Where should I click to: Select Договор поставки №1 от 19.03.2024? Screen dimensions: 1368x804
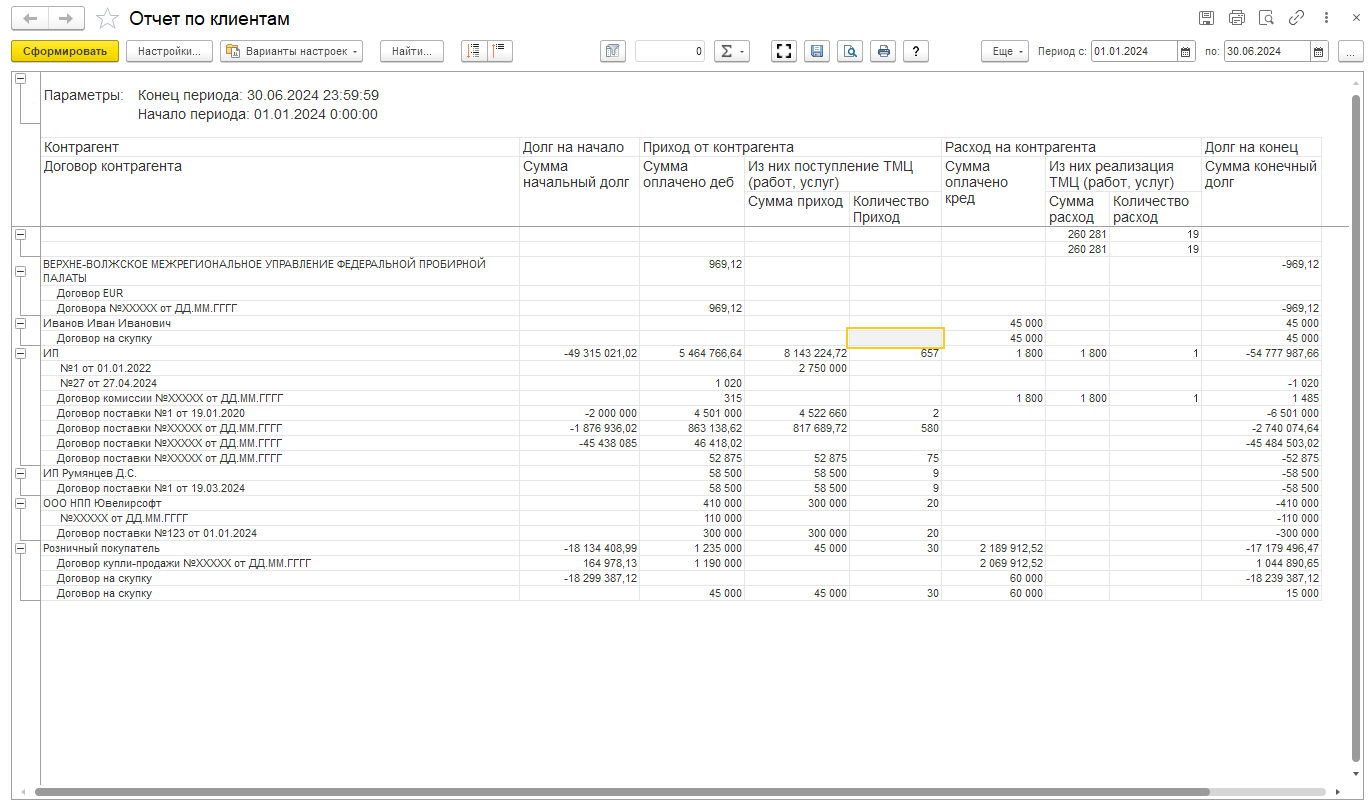coord(680,488)
